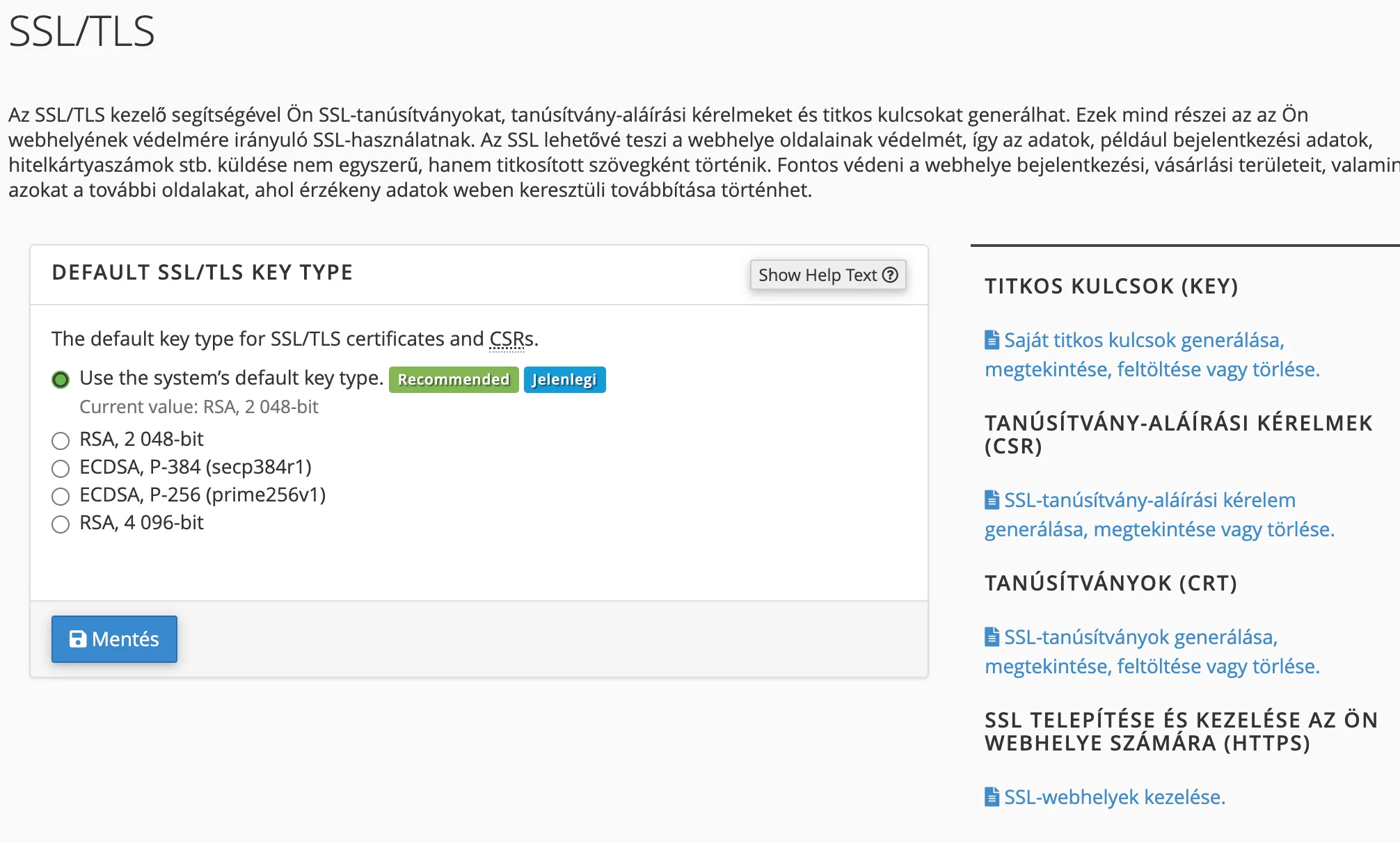Image resolution: width=1400 pixels, height=843 pixels.
Task: Click the Mentés save button
Action: click(x=114, y=639)
